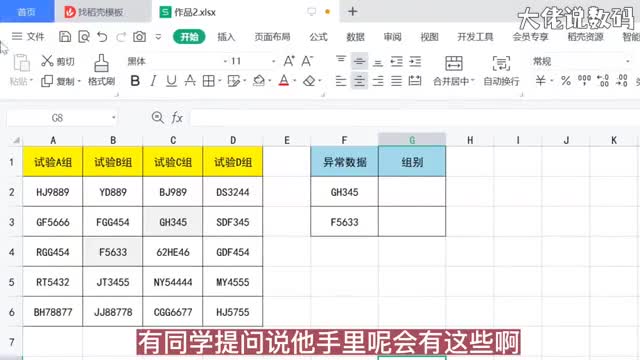Click the Paste clipboard icon

[x=21, y=63]
